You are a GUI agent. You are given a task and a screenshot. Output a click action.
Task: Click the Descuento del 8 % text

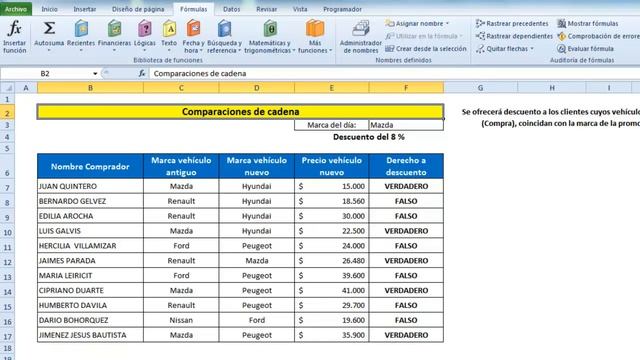tap(369, 137)
